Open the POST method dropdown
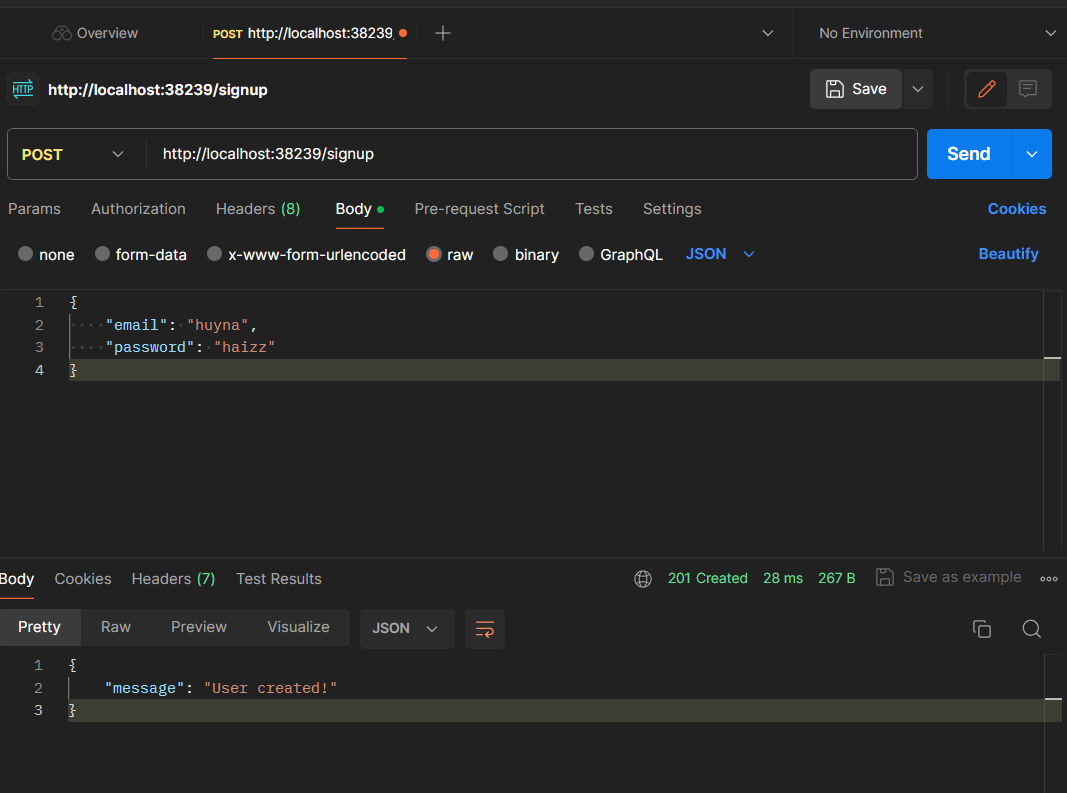 [74, 154]
